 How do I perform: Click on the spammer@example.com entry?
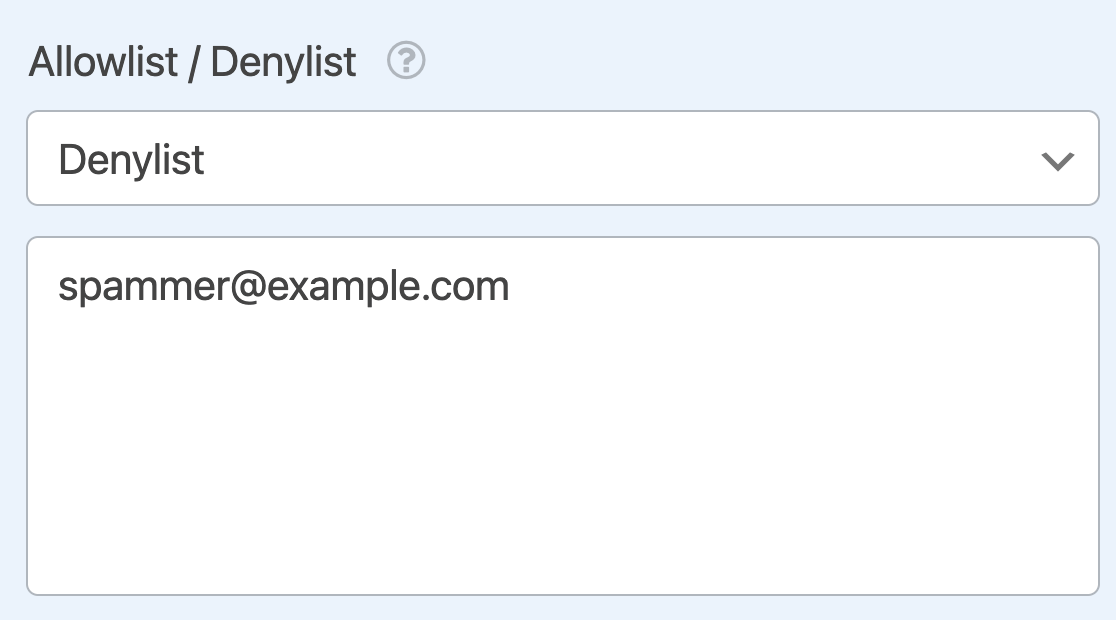[x=283, y=287]
